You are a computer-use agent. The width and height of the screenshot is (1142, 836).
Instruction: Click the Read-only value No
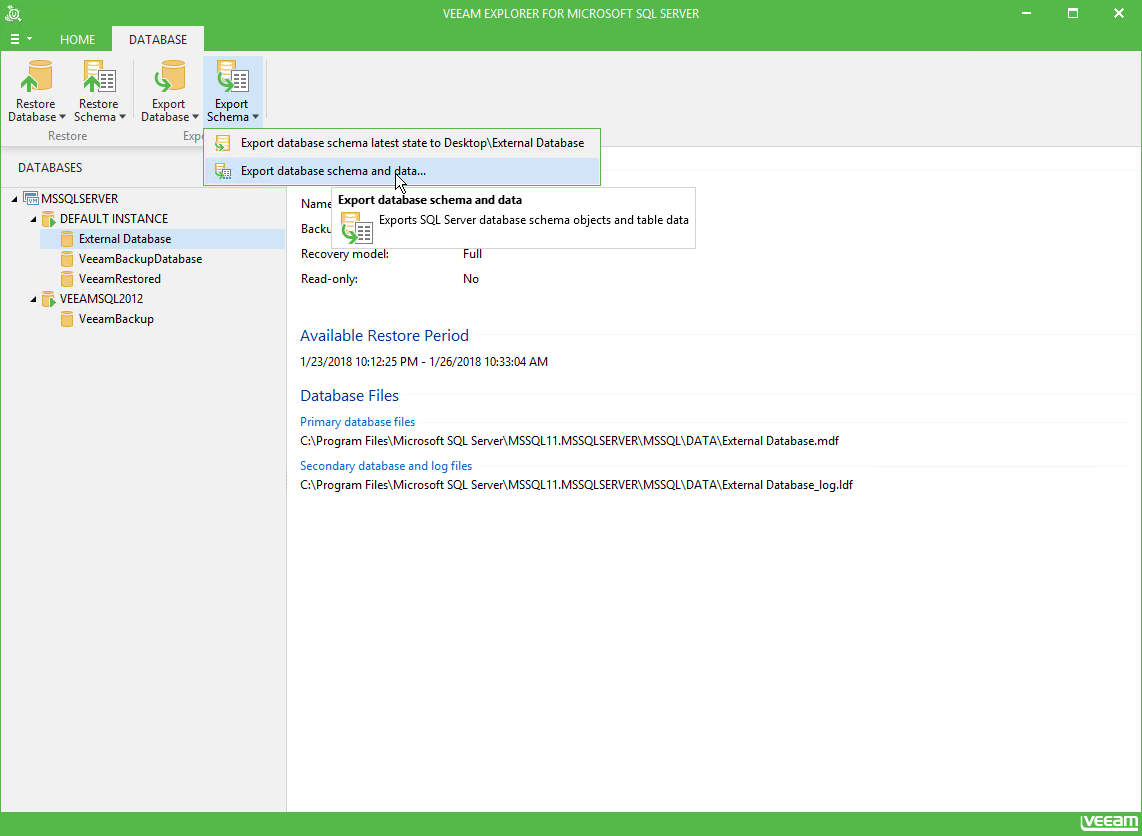pyautogui.click(x=470, y=280)
